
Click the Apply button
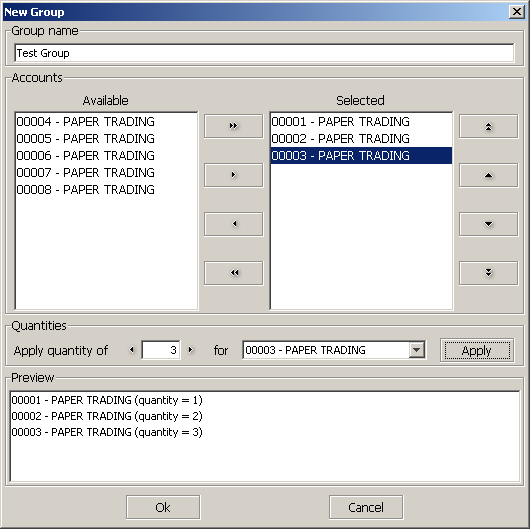pyautogui.click(x=477, y=350)
